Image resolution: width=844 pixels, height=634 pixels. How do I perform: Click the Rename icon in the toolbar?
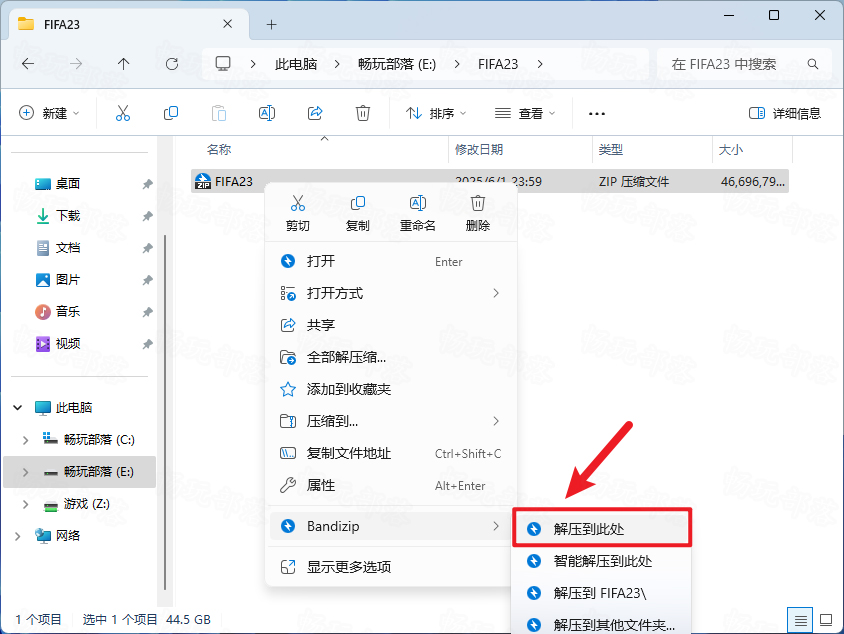(267, 114)
